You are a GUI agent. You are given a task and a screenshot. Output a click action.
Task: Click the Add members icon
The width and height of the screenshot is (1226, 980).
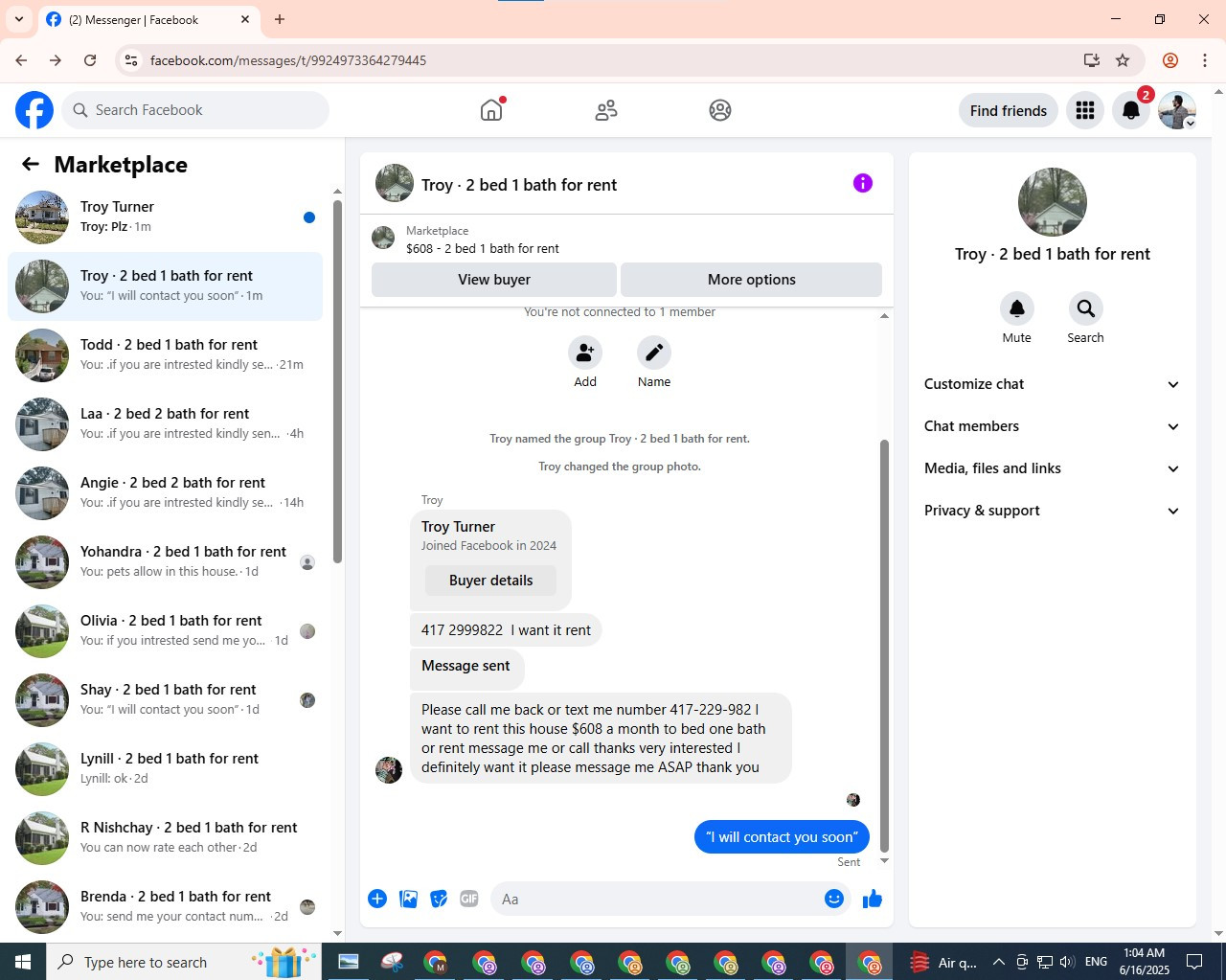pos(585,353)
